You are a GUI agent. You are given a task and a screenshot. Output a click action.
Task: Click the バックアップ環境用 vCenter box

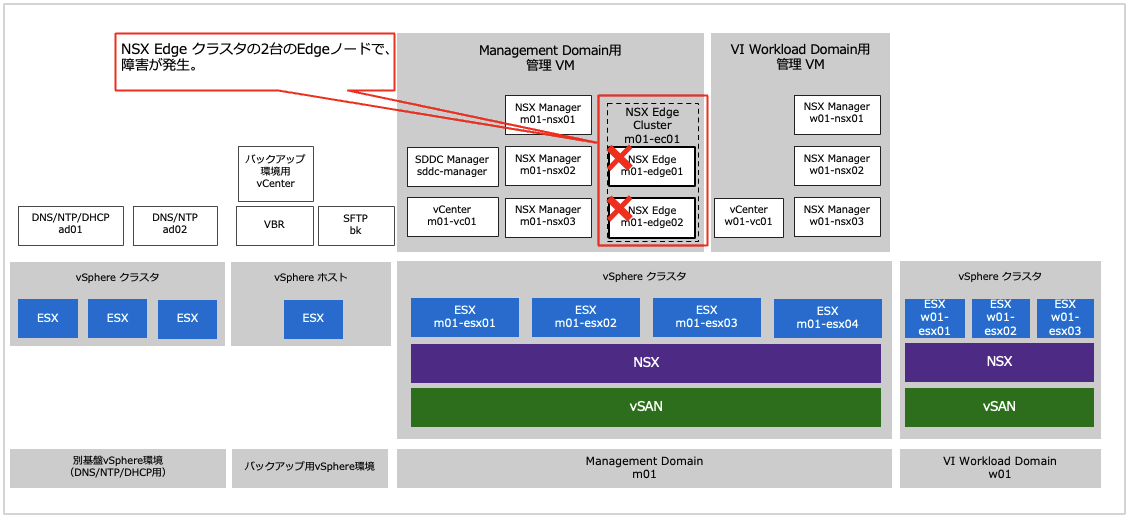pyautogui.click(x=276, y=175)
